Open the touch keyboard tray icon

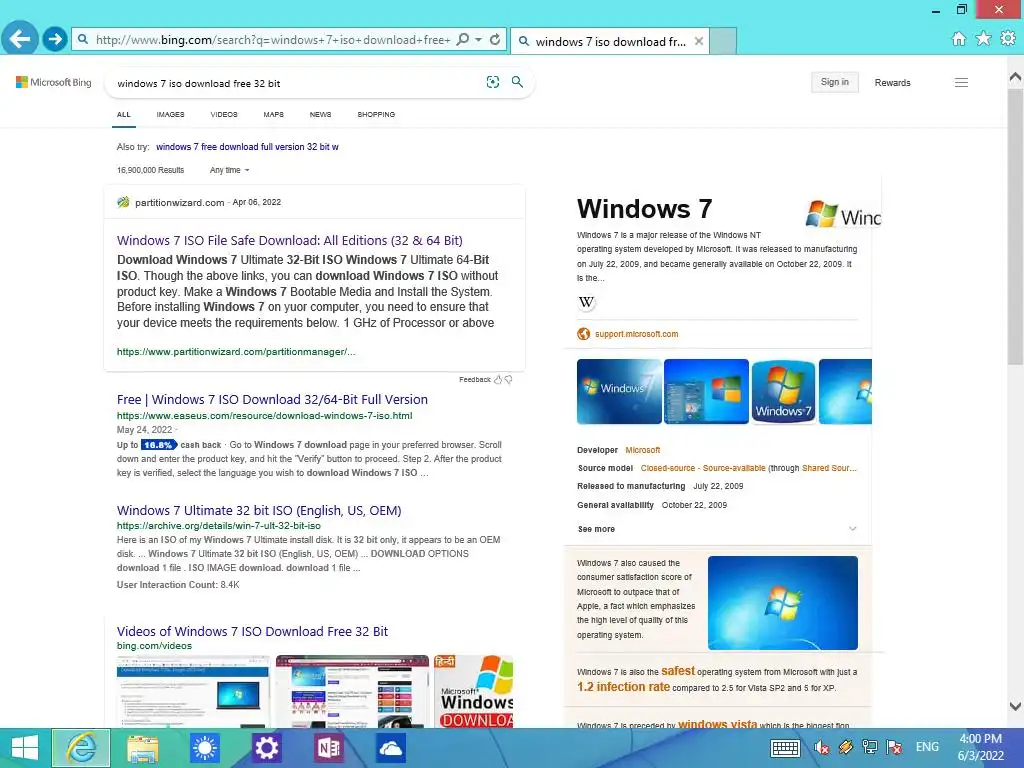785,748
